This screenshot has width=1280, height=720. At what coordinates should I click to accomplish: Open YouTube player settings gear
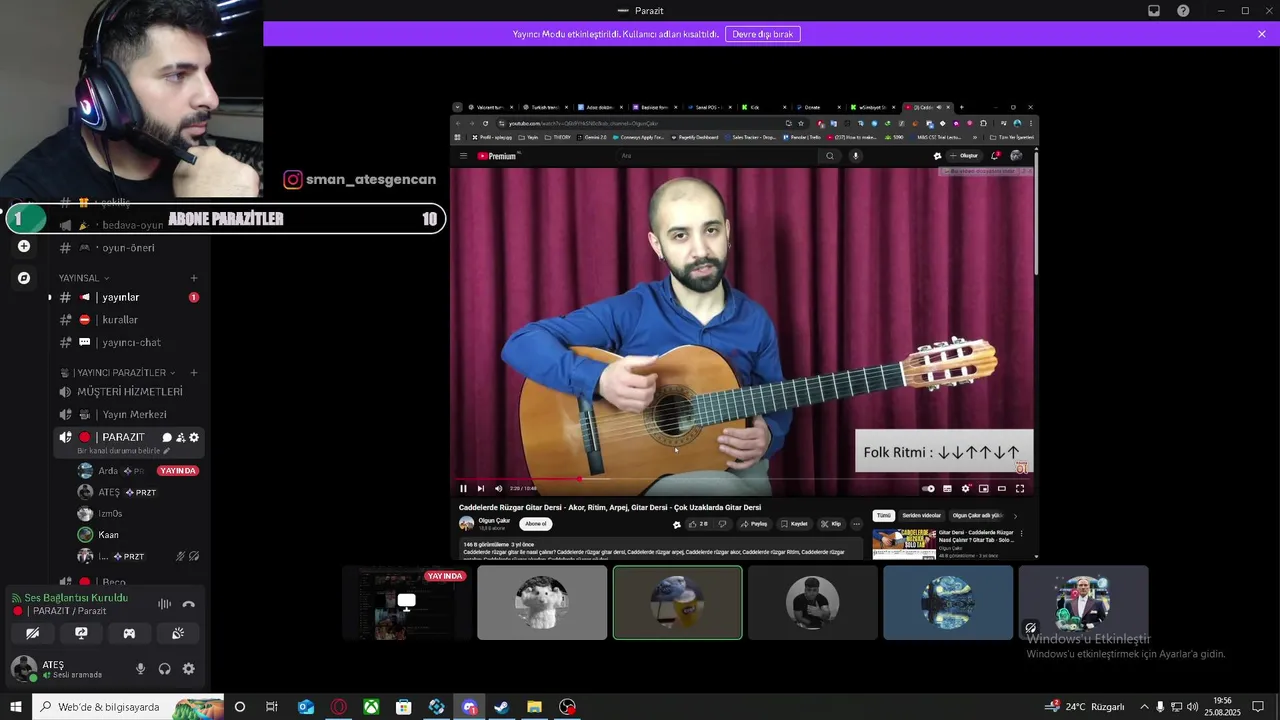point(965,488)
